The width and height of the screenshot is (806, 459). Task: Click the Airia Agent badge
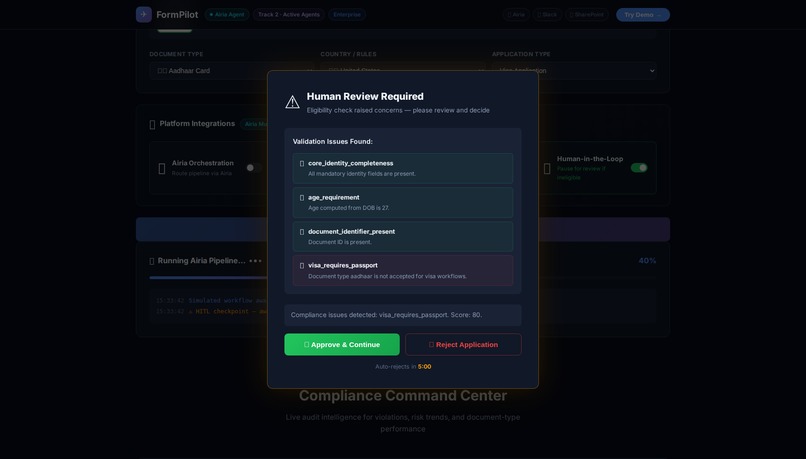tap(227, 15)
